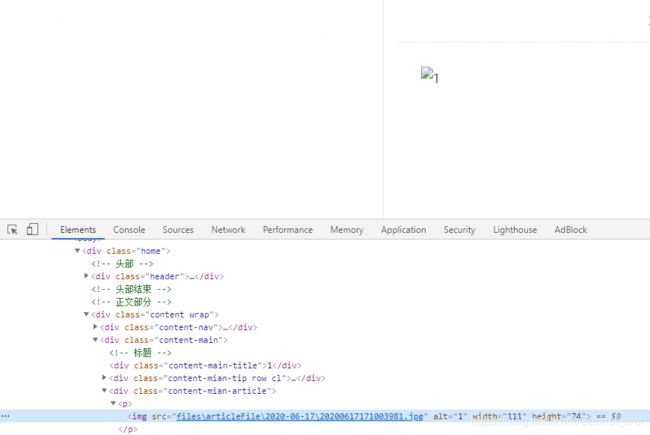Screen dimensions: 650x435
Task: Select the Application tab
Action: (403, 230)
